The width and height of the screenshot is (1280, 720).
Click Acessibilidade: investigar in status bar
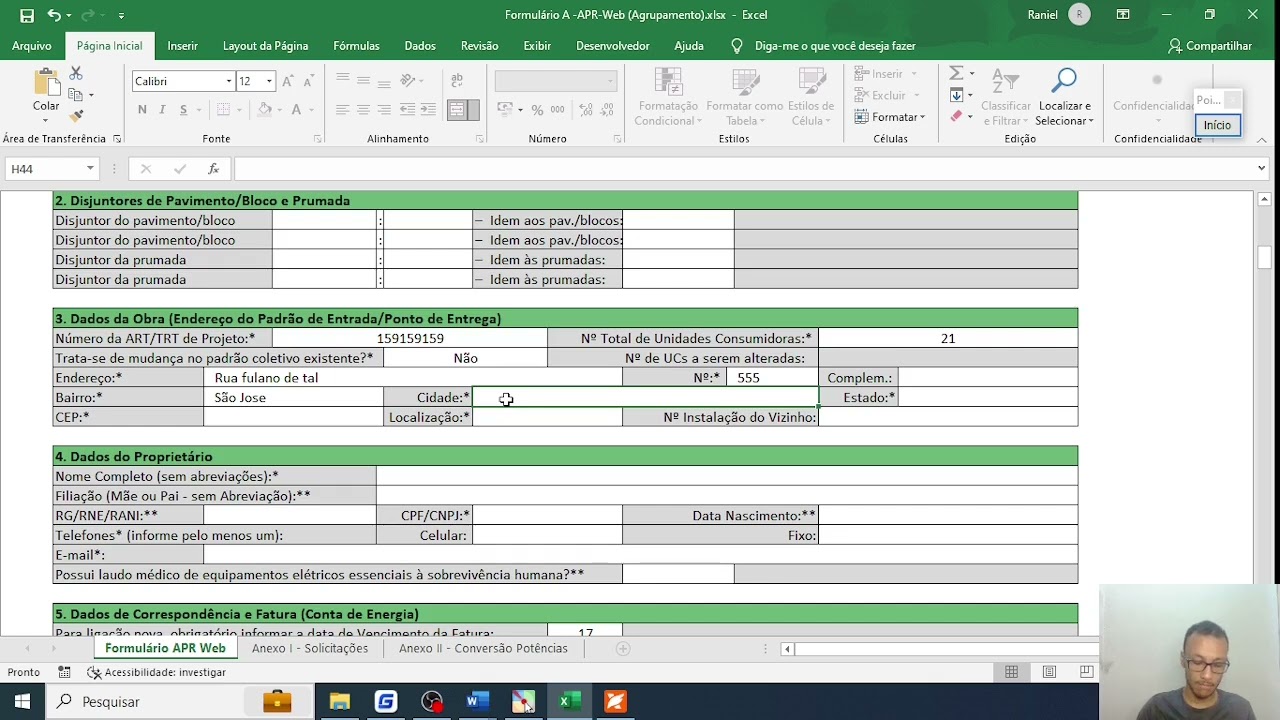[157, 672]
